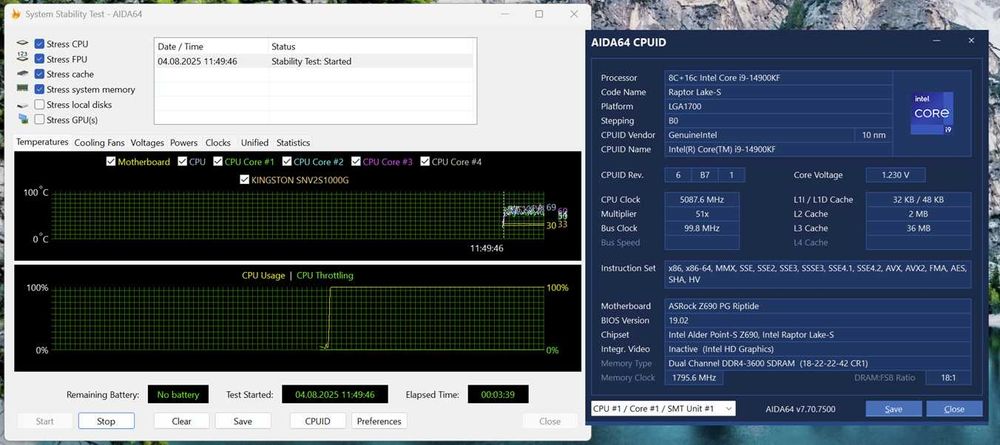Viewport: 1000px width, 445px height.
Task: Click Save in AIDA64 CPUID window
Action: coord(893,409)
